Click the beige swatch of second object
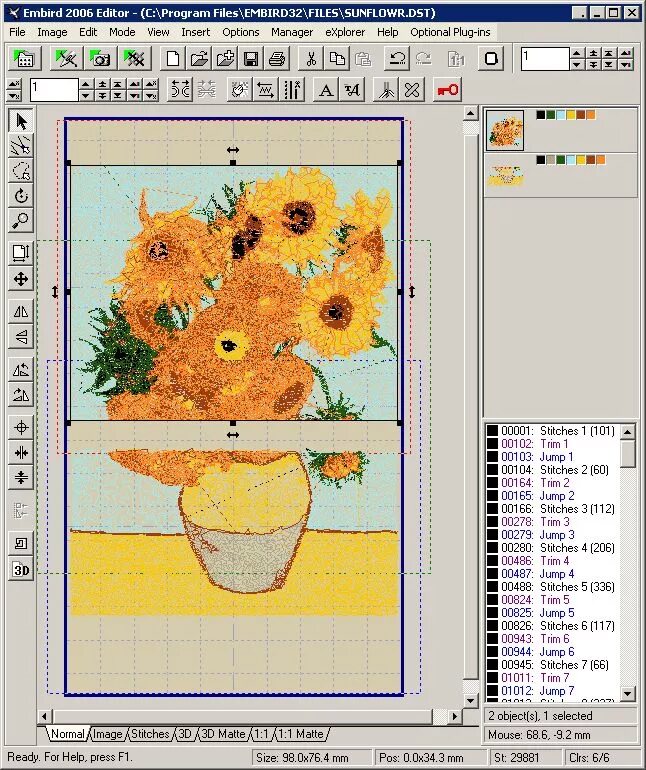 (551, 160)
